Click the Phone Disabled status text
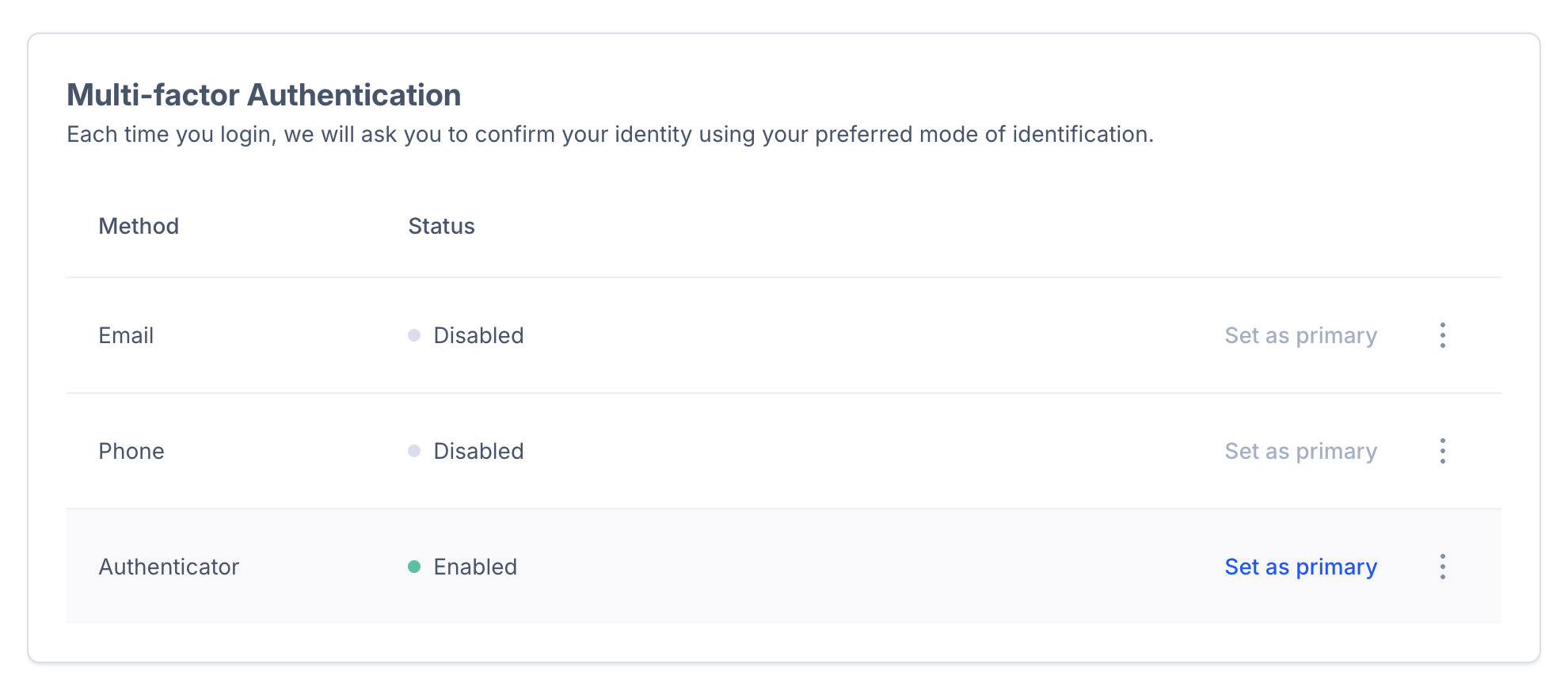The height and width of the screenshot is (691, 1568). (x=478, y=451)
